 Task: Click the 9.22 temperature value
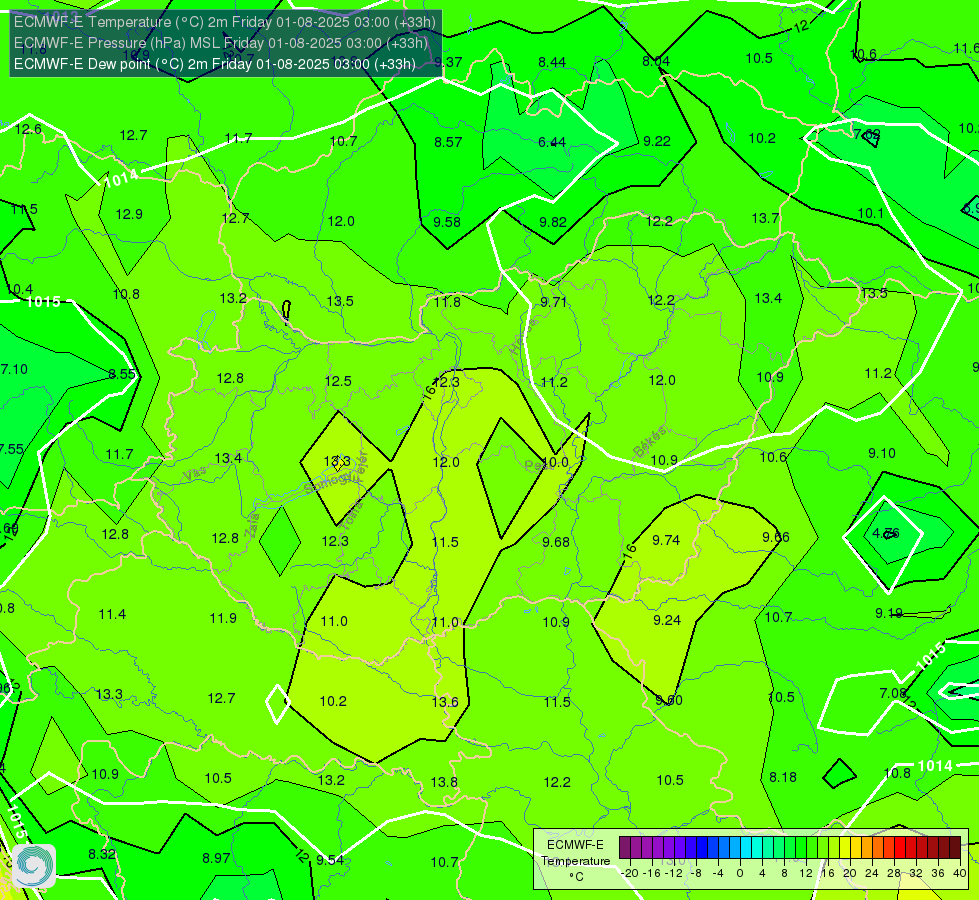click(x=657, y=141)
